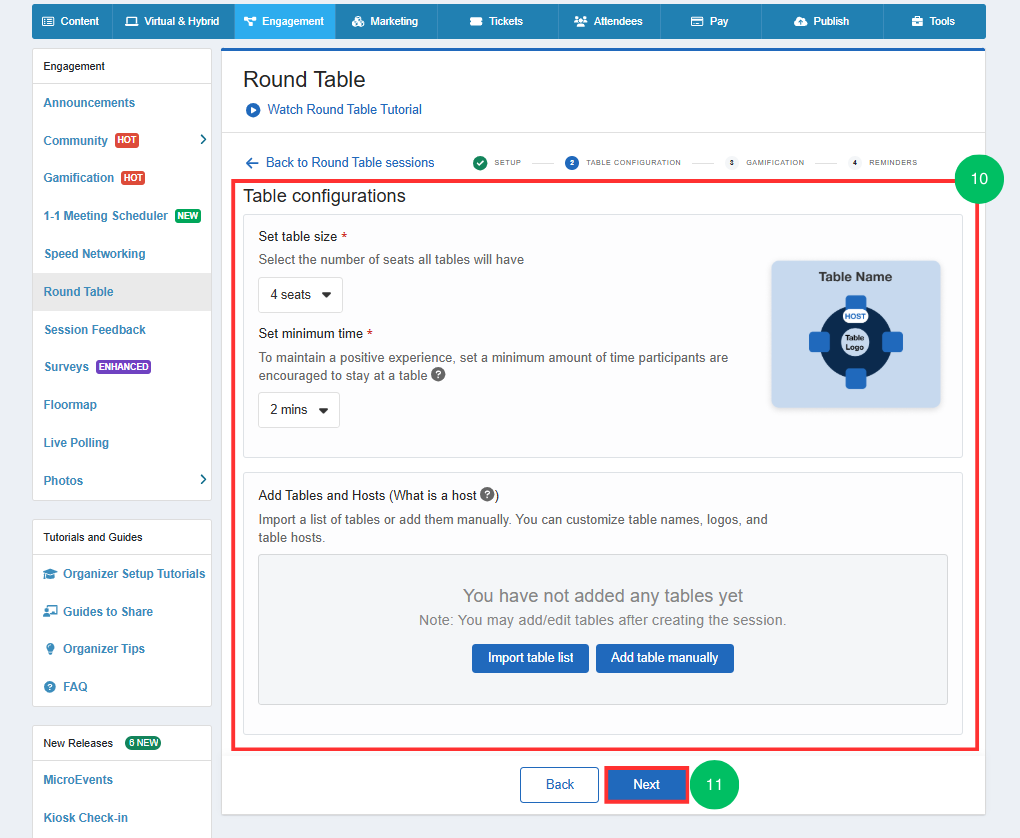Open the Content tab

coord(72,21)
